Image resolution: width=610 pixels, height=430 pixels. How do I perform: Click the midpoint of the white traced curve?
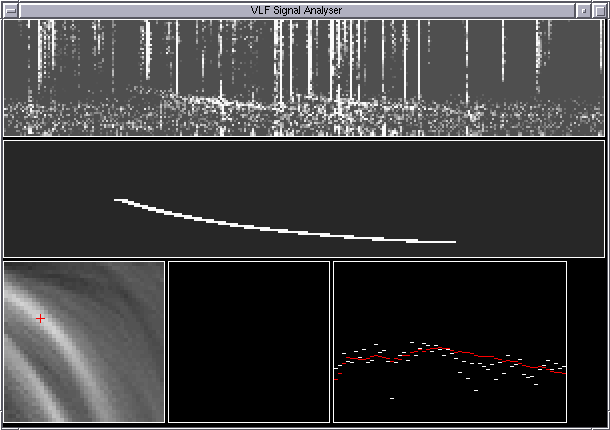pos(280,230)
